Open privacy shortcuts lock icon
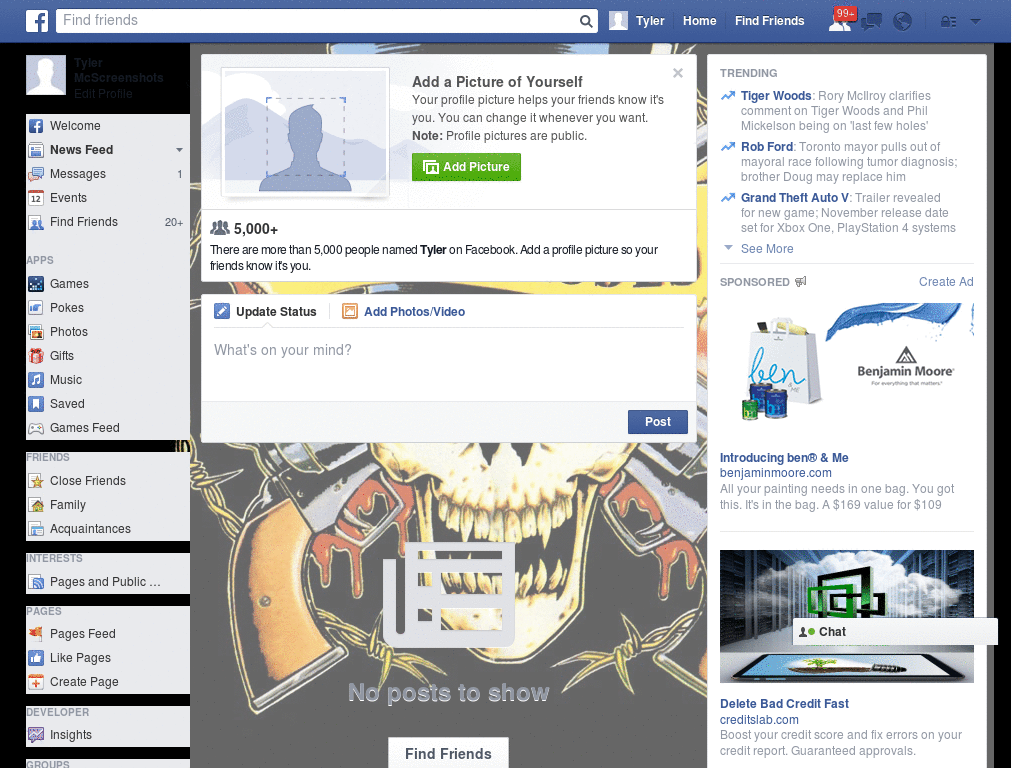This screenshot has height=768, width=1024. tap(948, 22)
